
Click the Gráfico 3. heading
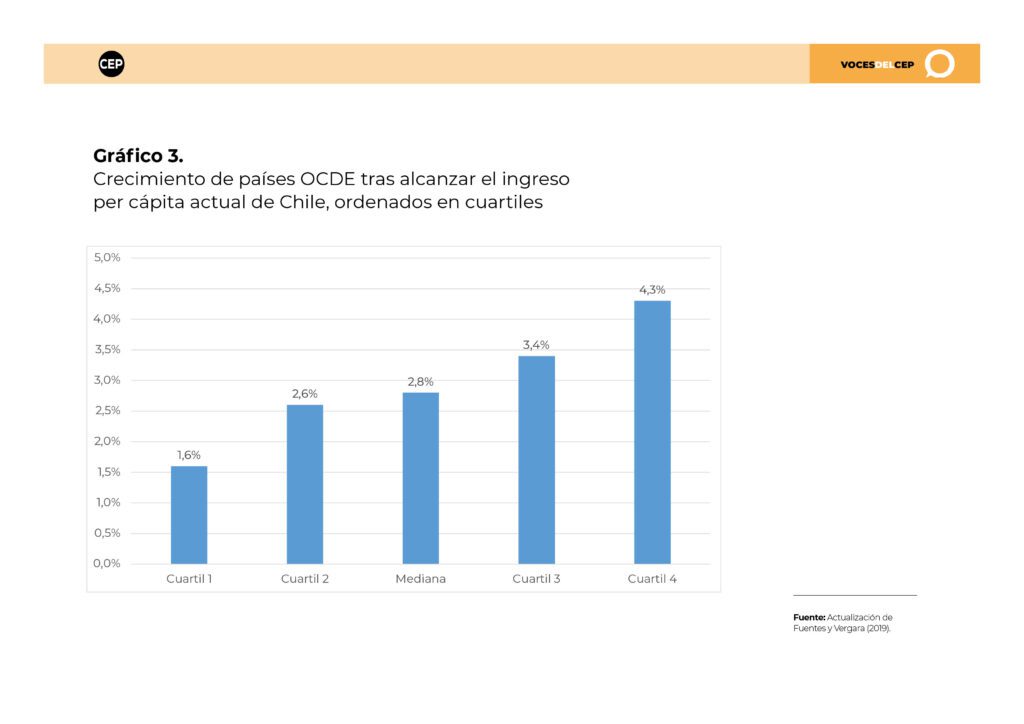(138, 155)
